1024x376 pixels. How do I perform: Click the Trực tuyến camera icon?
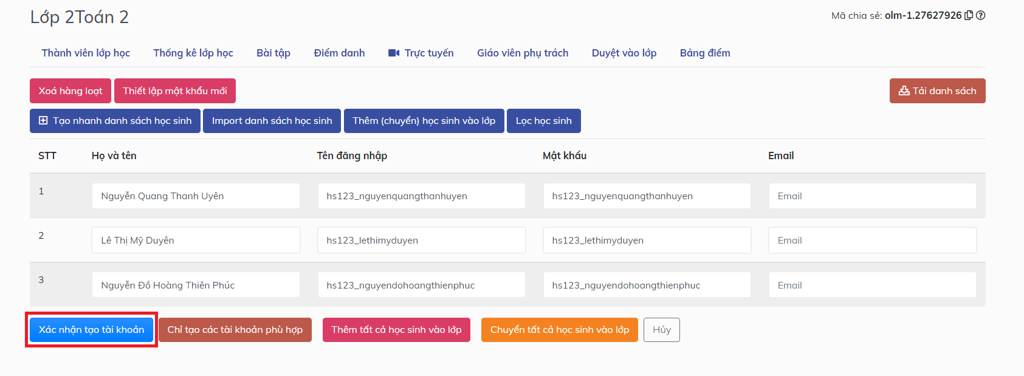pos(393,53)
